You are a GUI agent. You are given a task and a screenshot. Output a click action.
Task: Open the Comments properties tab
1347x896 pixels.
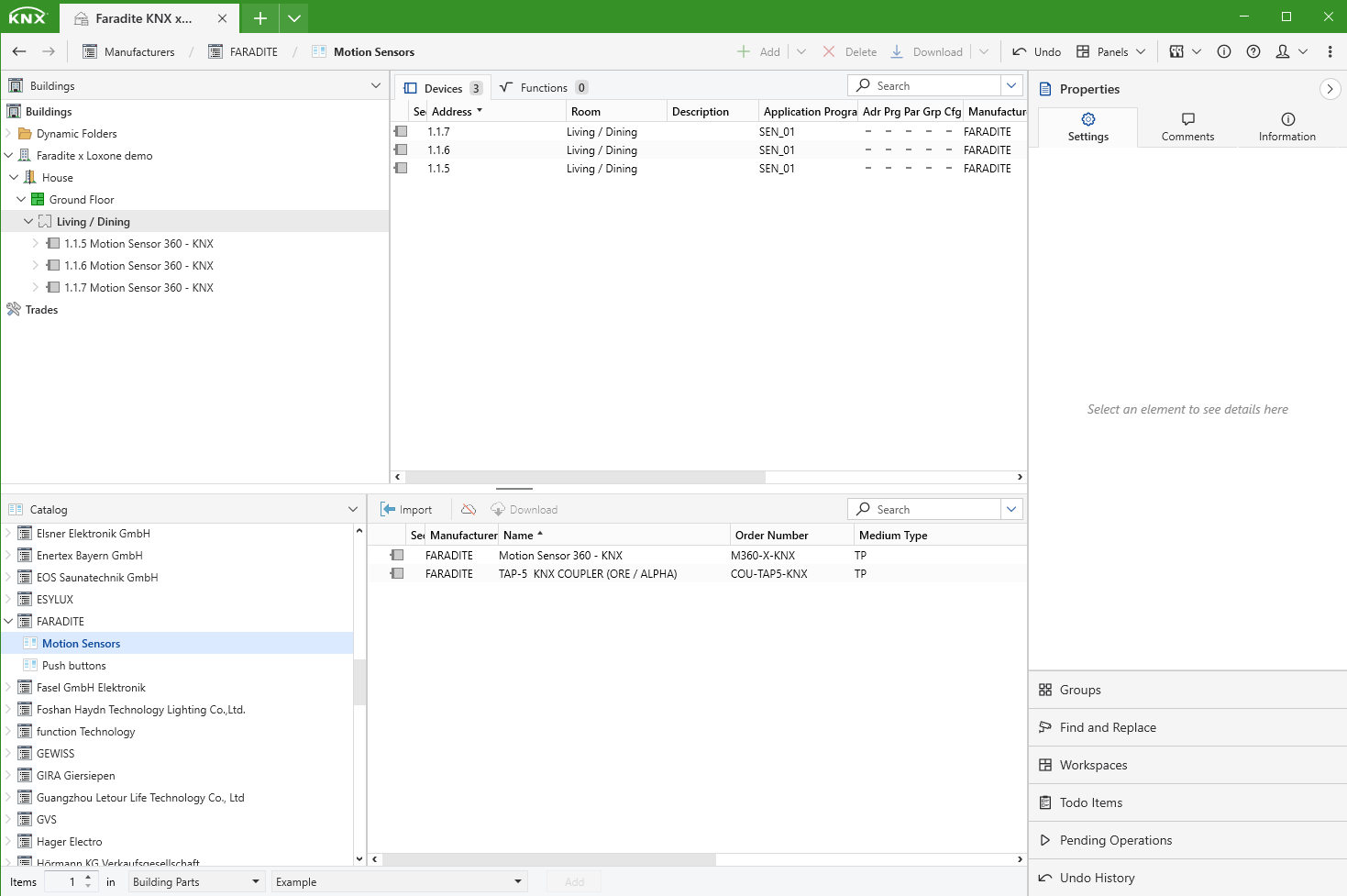pos(1187,127)
